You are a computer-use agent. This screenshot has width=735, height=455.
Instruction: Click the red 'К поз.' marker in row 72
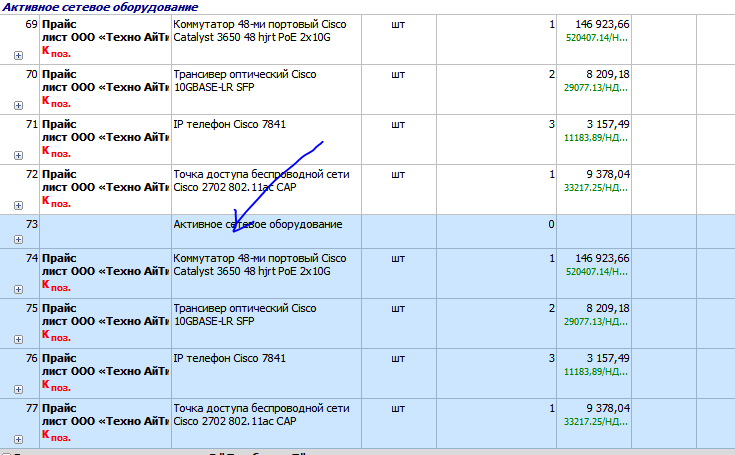(56, 202)
